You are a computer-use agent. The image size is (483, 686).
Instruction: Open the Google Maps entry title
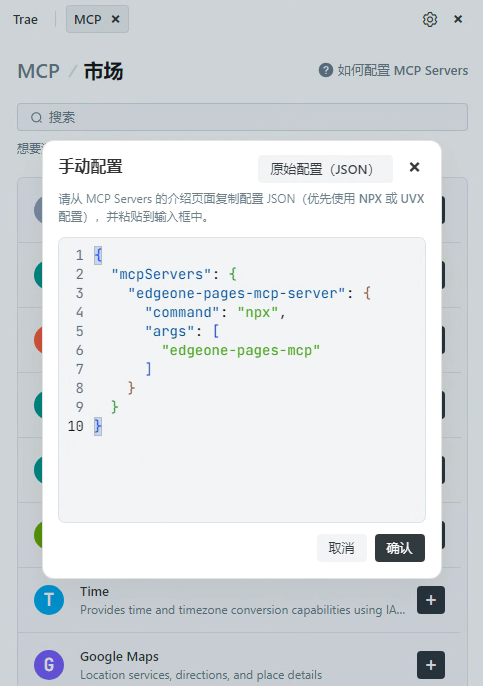point(119,657)
